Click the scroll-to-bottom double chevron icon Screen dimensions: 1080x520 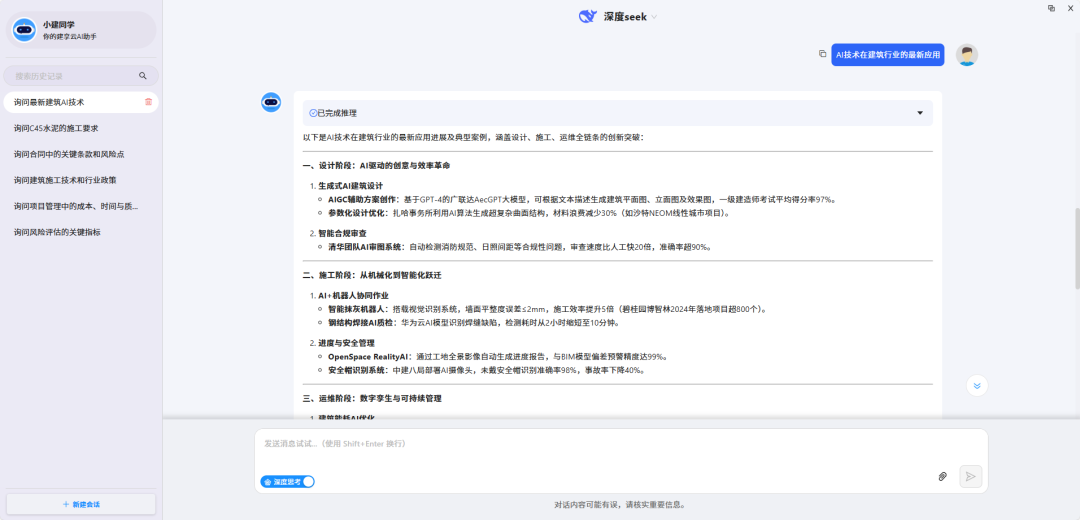[x=977, y=385]
